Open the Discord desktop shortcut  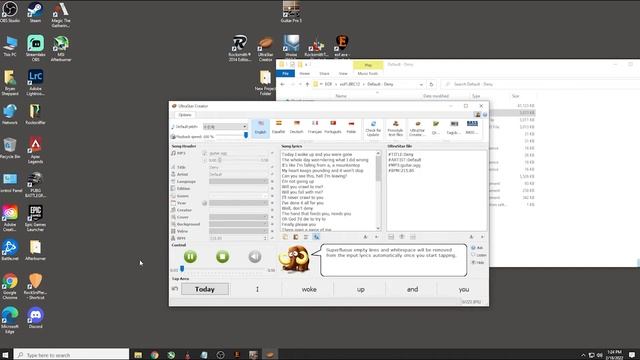[36, 318]
